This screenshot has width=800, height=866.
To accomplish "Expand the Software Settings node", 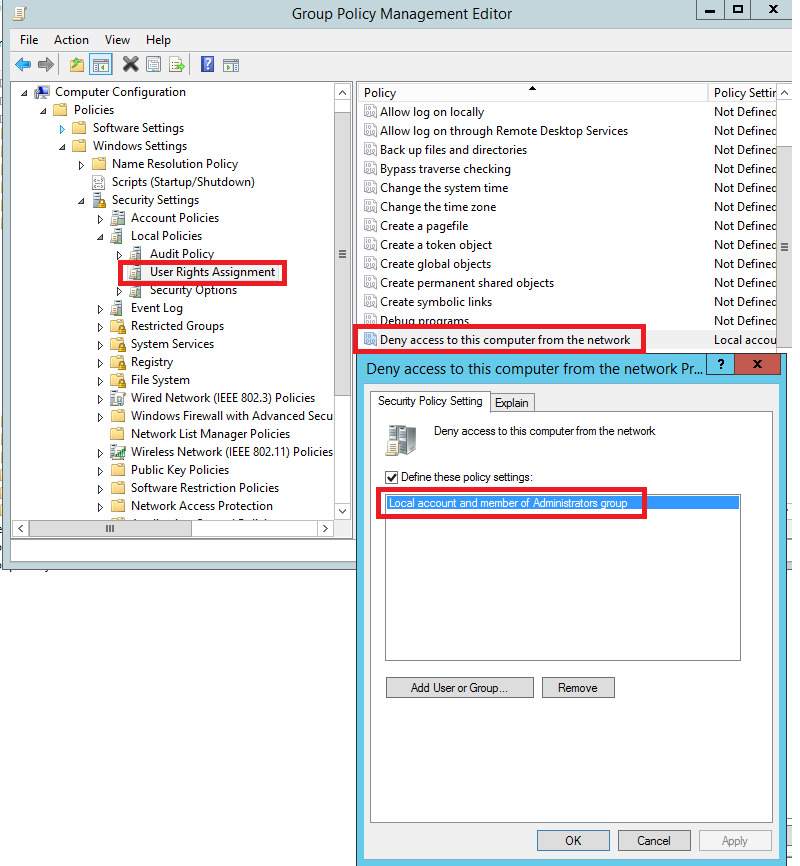I will tap(62, 128).
